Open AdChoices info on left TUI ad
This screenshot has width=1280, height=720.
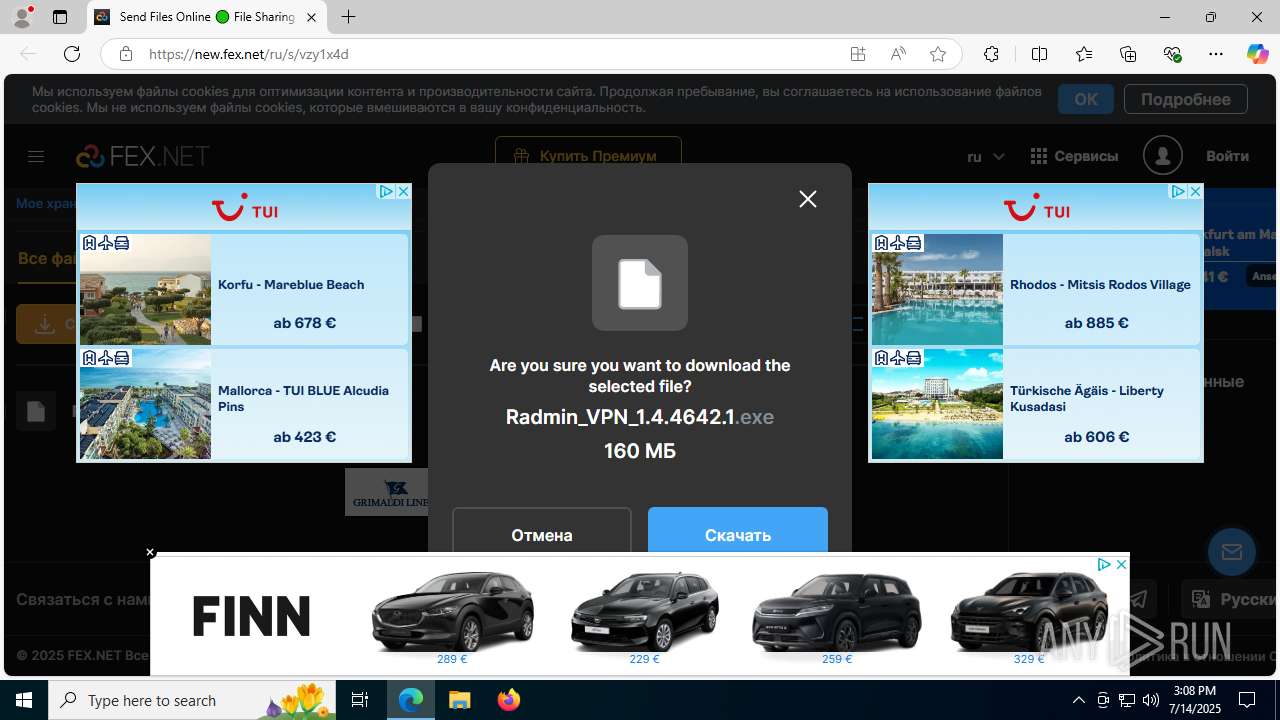click(x=386, y=191)
